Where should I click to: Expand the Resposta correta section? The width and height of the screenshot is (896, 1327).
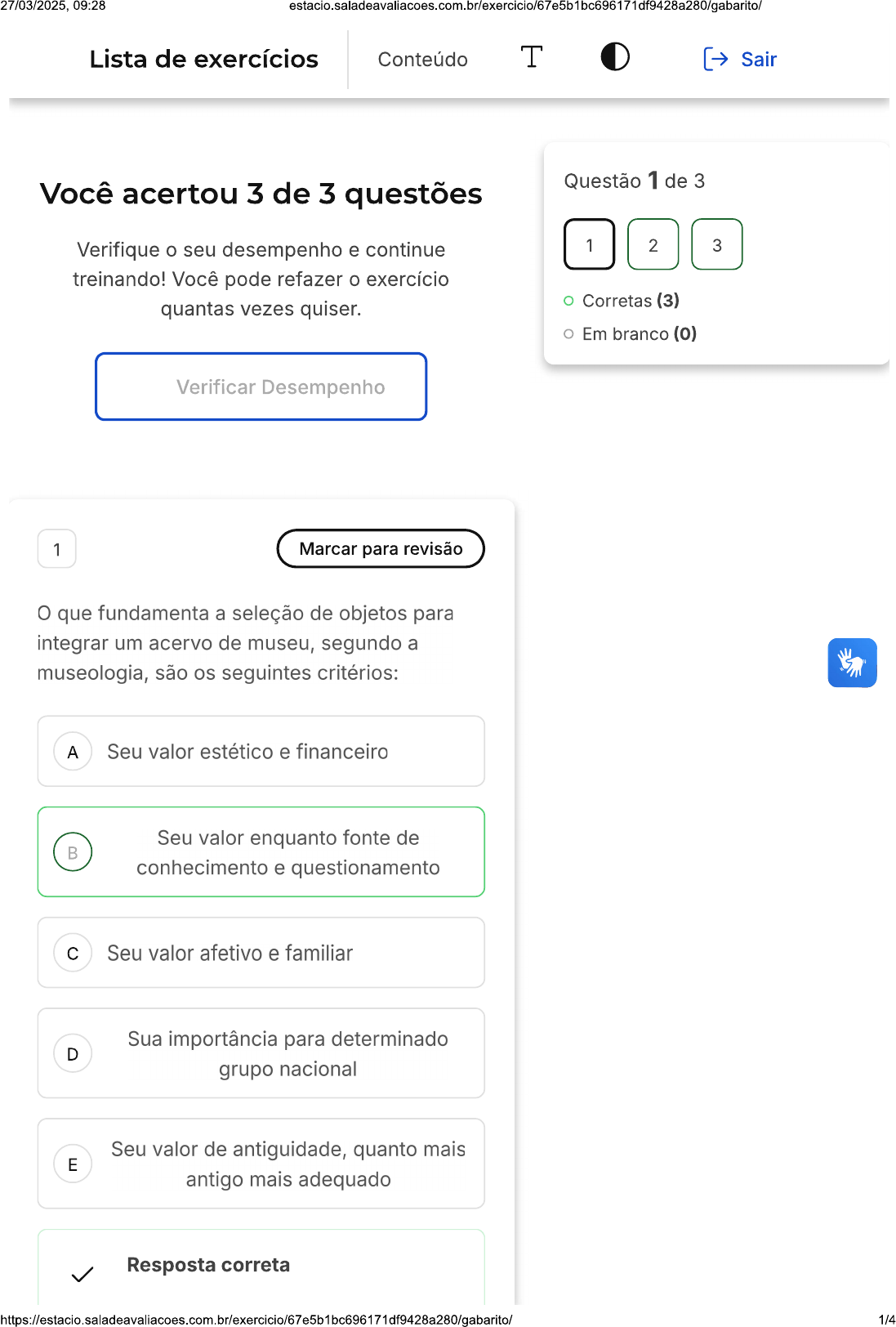pyautogui.click(x=208, y=1265)
